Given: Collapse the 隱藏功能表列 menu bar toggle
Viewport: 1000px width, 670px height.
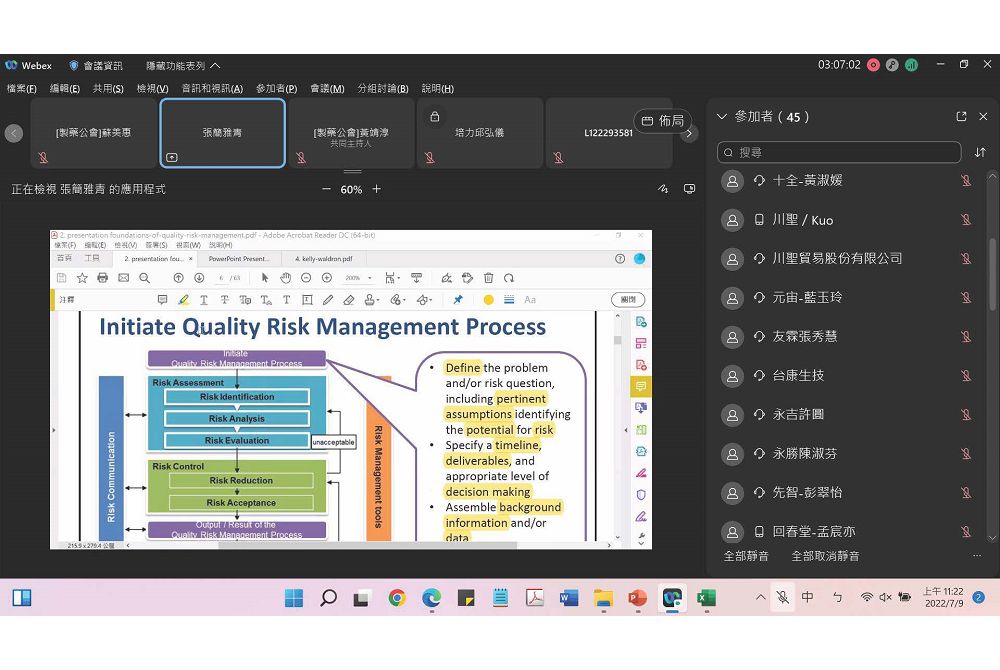Looking at the screenshot, I should coord(183,66).
